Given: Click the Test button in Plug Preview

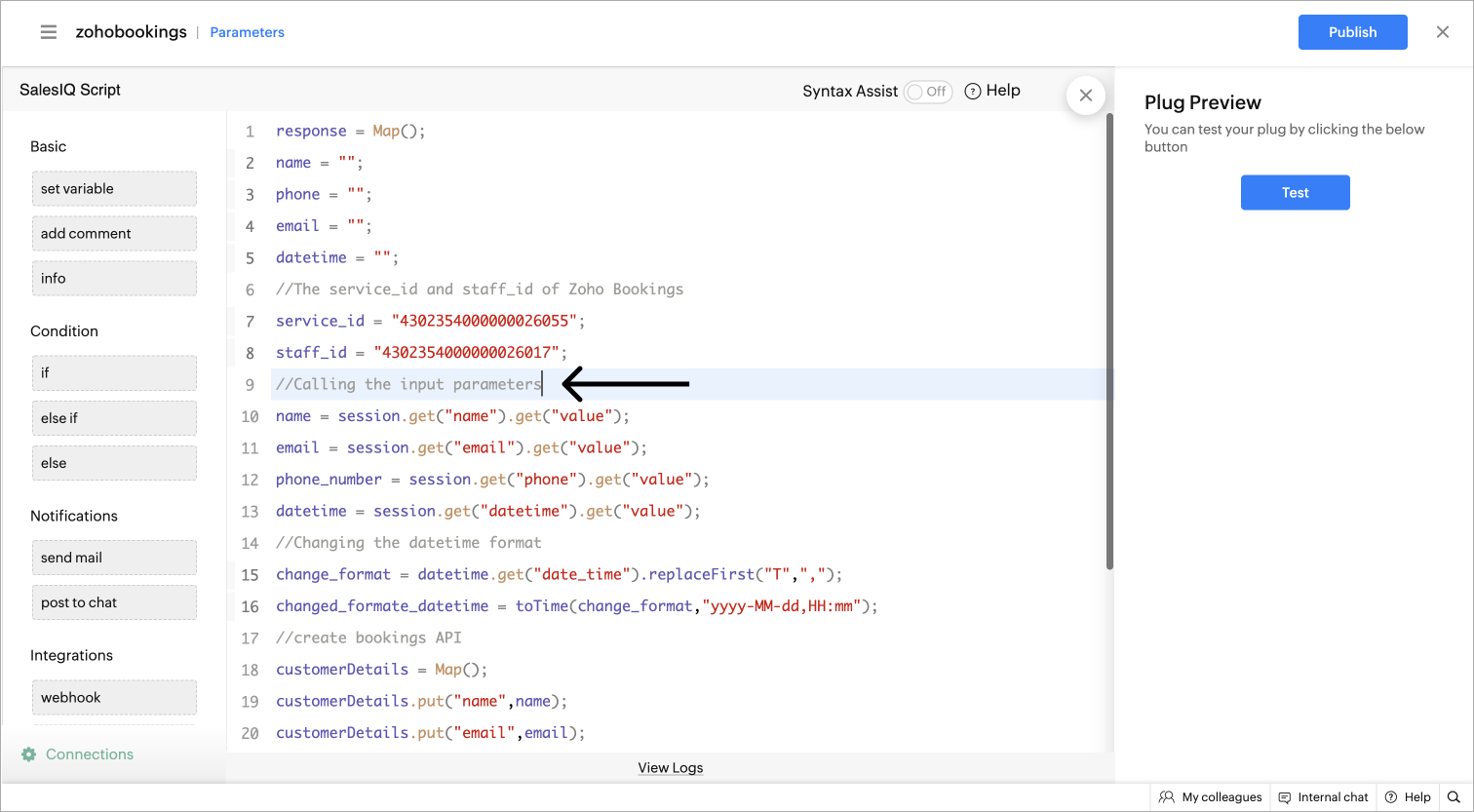Looking at the screenshot, I should coord(1295,193).
